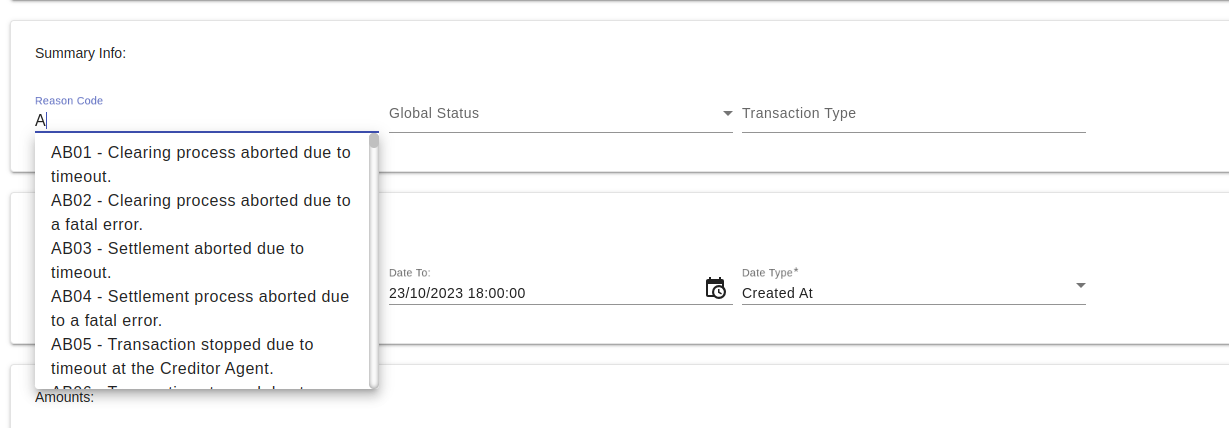Choose AB02 clearing process fatal error option
This screenshot has width=1229, height=428.
(201, 212)
